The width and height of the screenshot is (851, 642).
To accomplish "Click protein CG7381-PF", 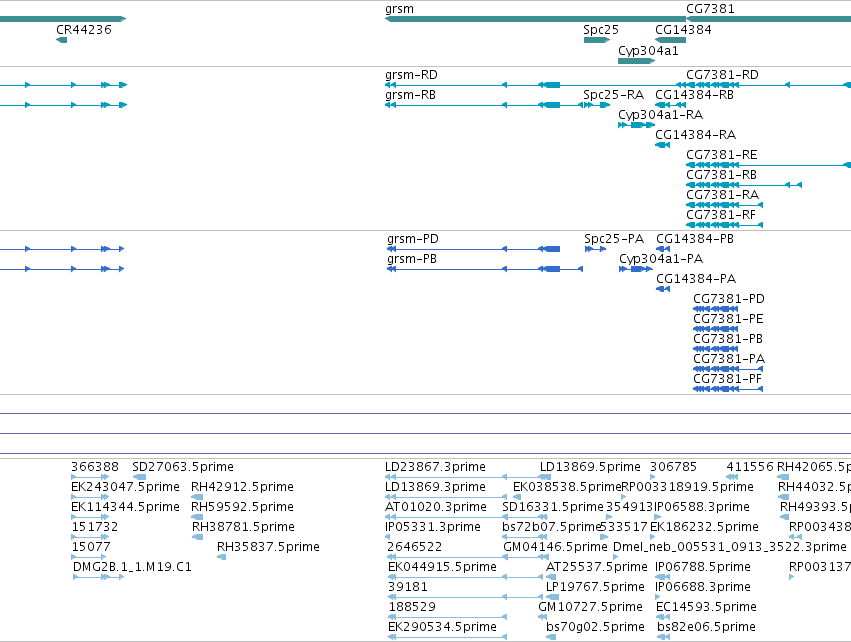I will (728, 380).
